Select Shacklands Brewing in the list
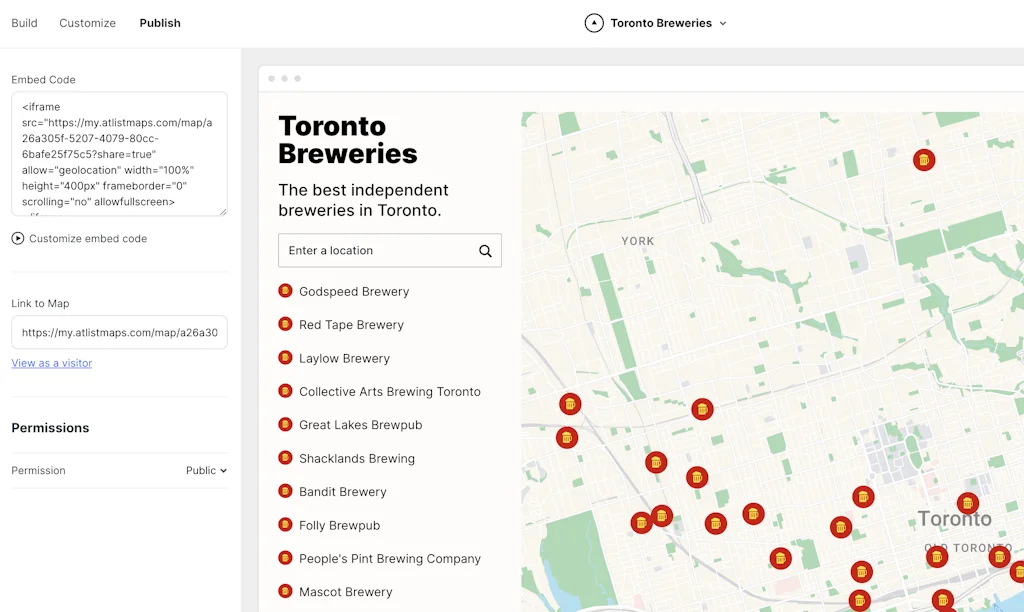Viewport: 1024px width, 612px height. point(357,459)
